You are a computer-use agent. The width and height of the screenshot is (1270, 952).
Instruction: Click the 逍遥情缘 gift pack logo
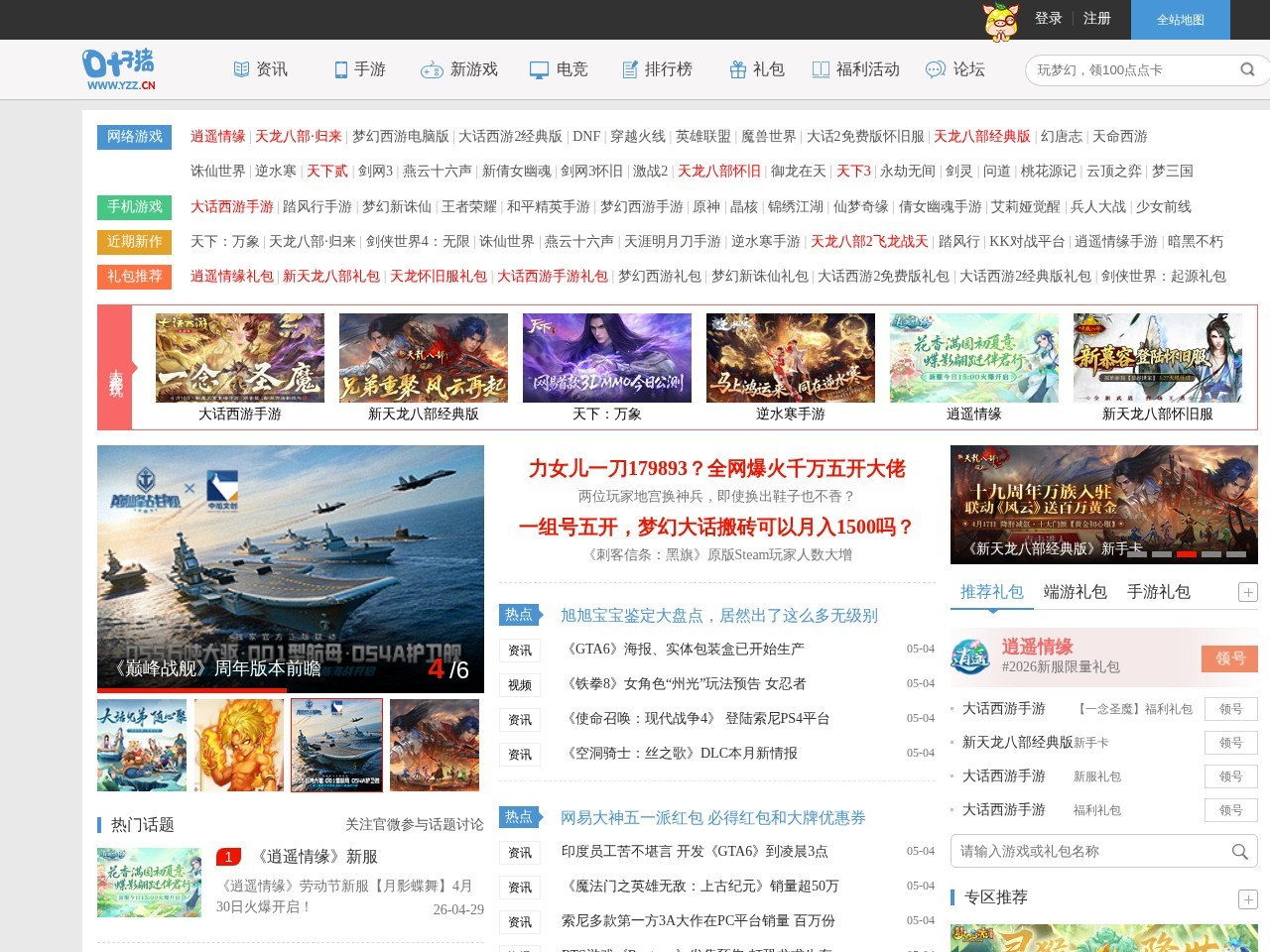click(x=970, y=656)
